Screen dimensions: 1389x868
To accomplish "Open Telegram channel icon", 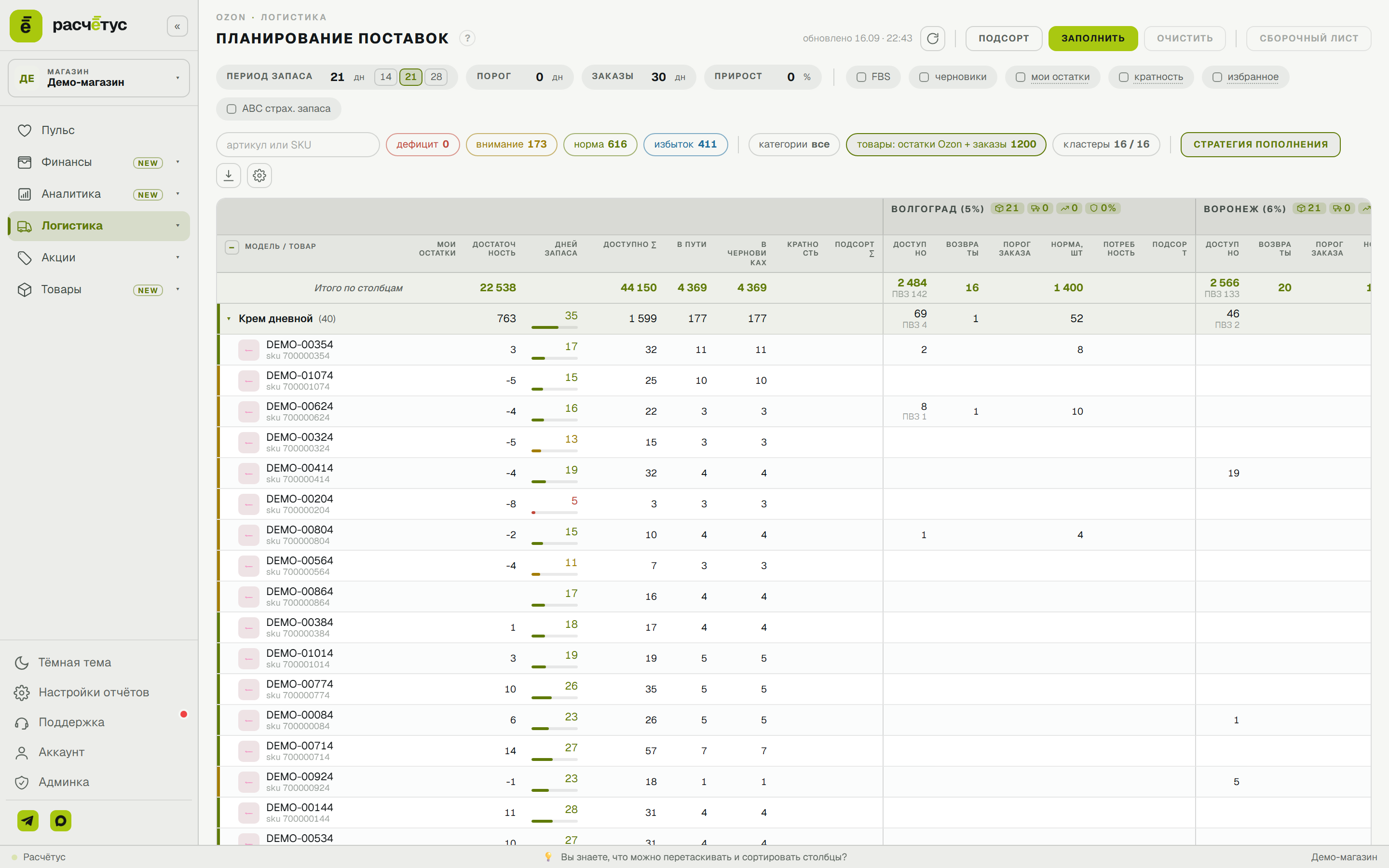I will [x=27, y=820].
